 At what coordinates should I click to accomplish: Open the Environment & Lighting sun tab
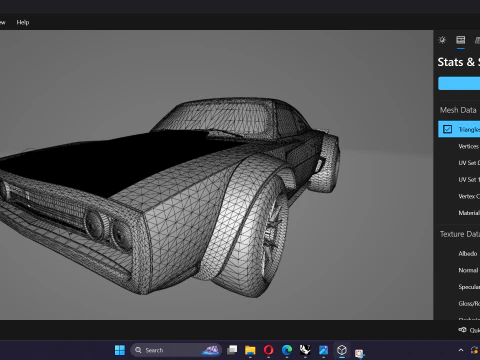pyautogui.click(x=442, y=40)
